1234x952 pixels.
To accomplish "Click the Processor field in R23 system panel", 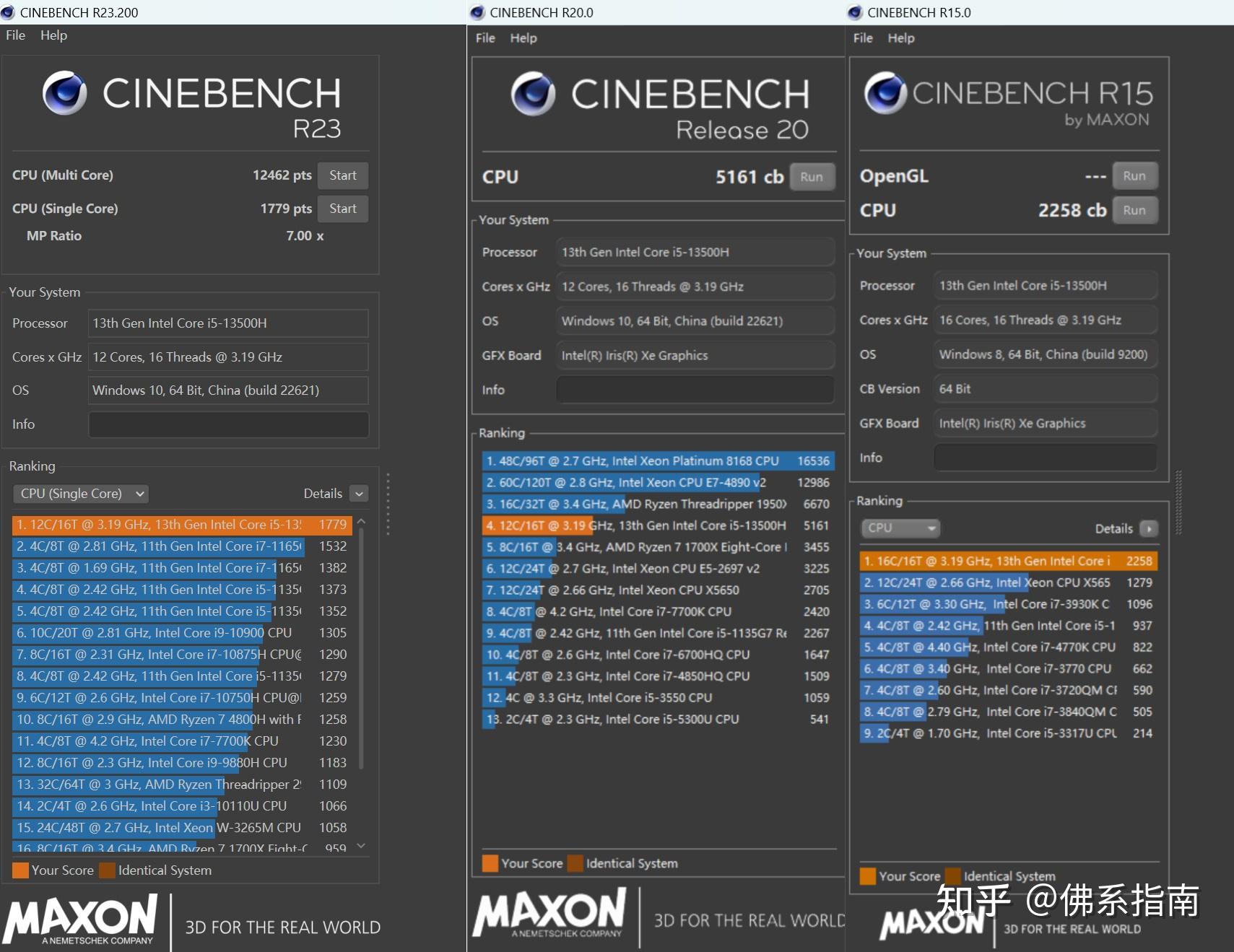I will (228, 323).
